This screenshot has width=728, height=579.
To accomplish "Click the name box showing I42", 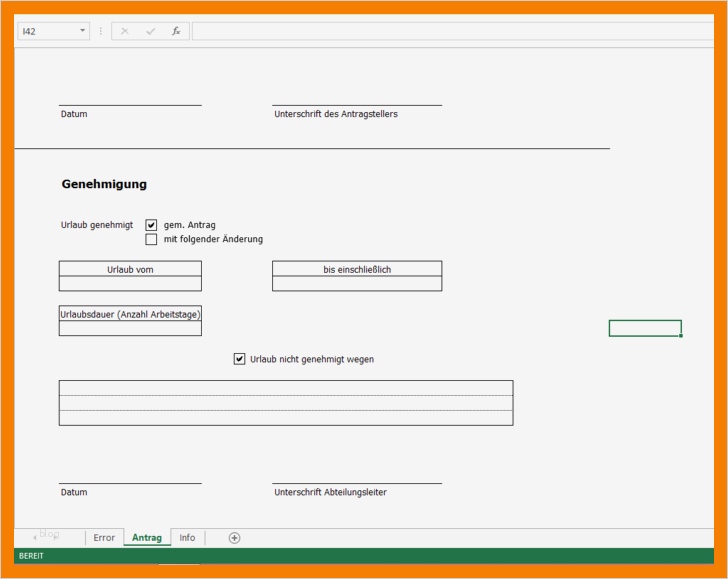I will (x=53, y=31).
